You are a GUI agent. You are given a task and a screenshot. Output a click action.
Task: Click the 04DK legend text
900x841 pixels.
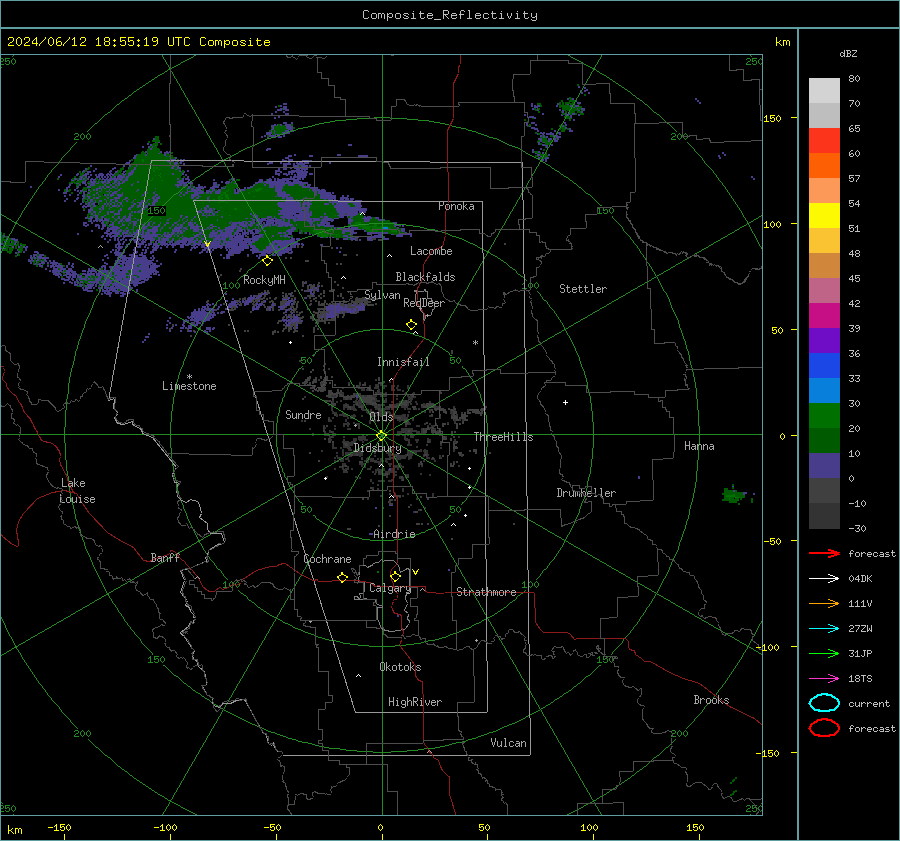click(860, 579)
